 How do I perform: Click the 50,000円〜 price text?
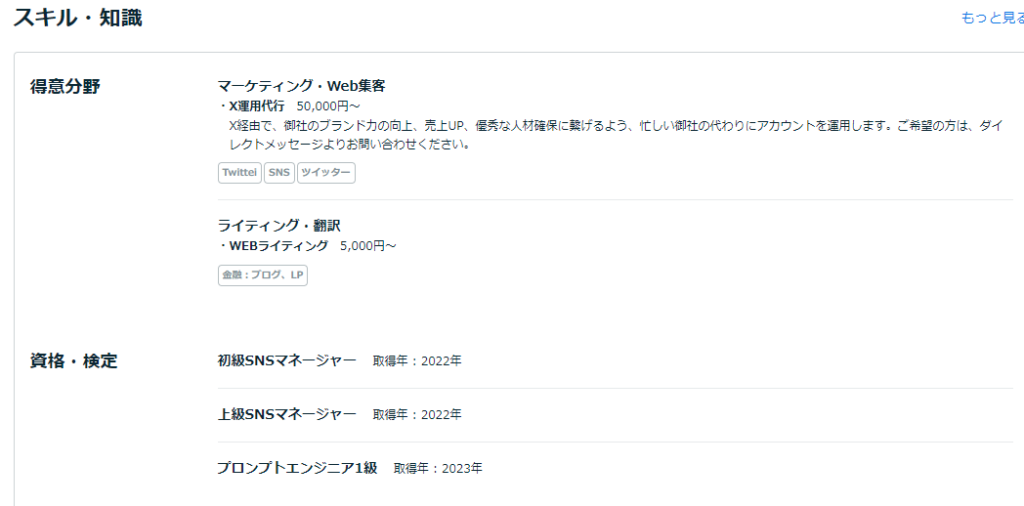tap(328, 105)
